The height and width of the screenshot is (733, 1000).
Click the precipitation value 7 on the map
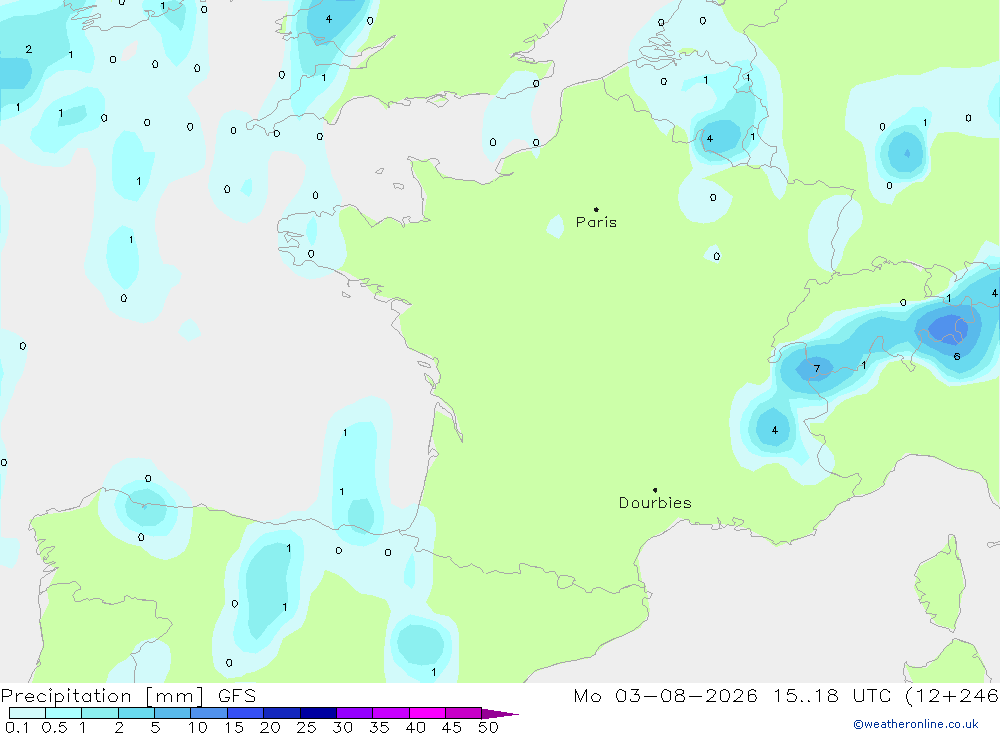point(816,369)
